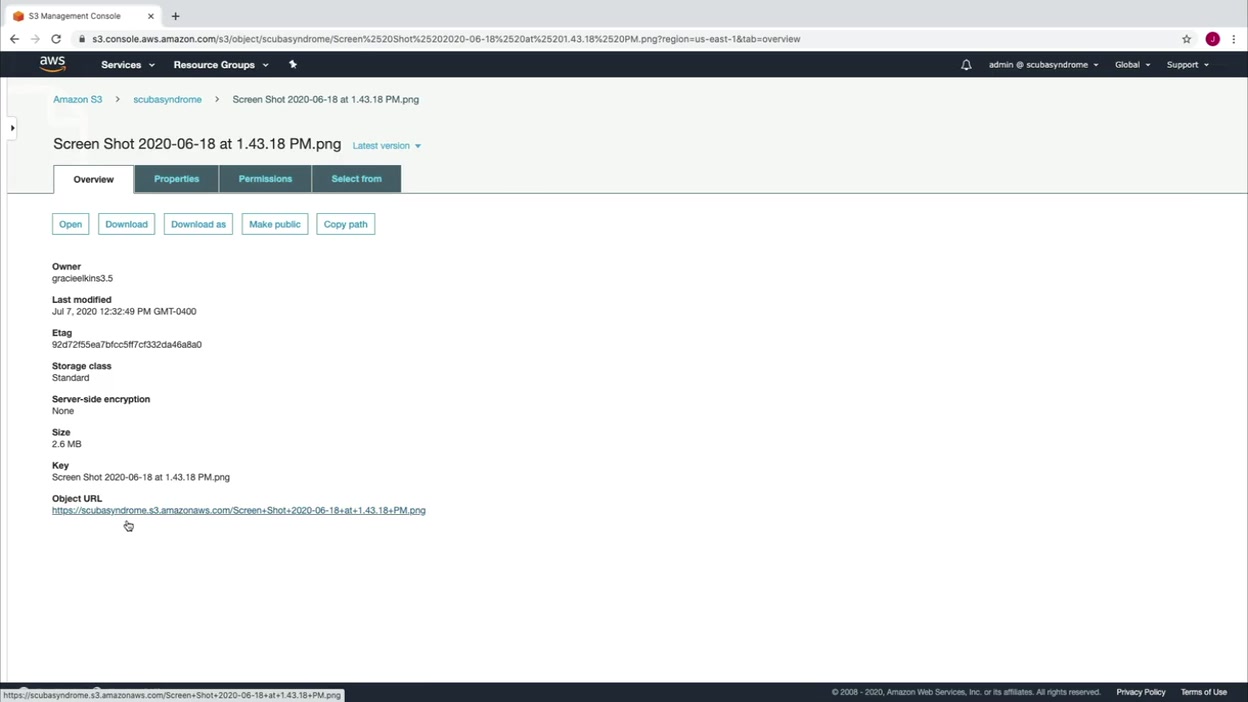Click the browser back arrow
This screenshot has width=1248, height=702.
[x=14, y=39]
